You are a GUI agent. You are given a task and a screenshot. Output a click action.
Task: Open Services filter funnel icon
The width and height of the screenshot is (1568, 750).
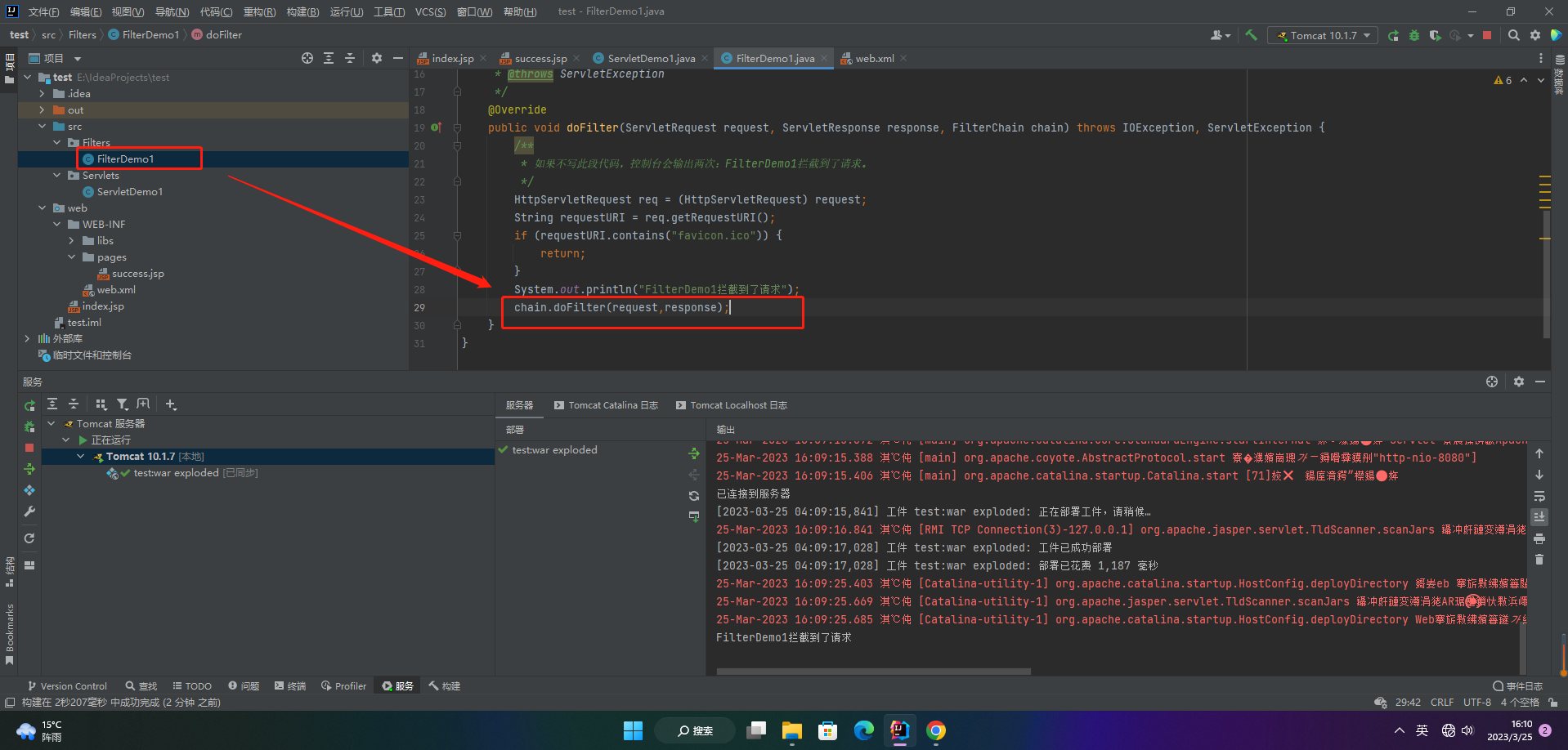[122, 404]
